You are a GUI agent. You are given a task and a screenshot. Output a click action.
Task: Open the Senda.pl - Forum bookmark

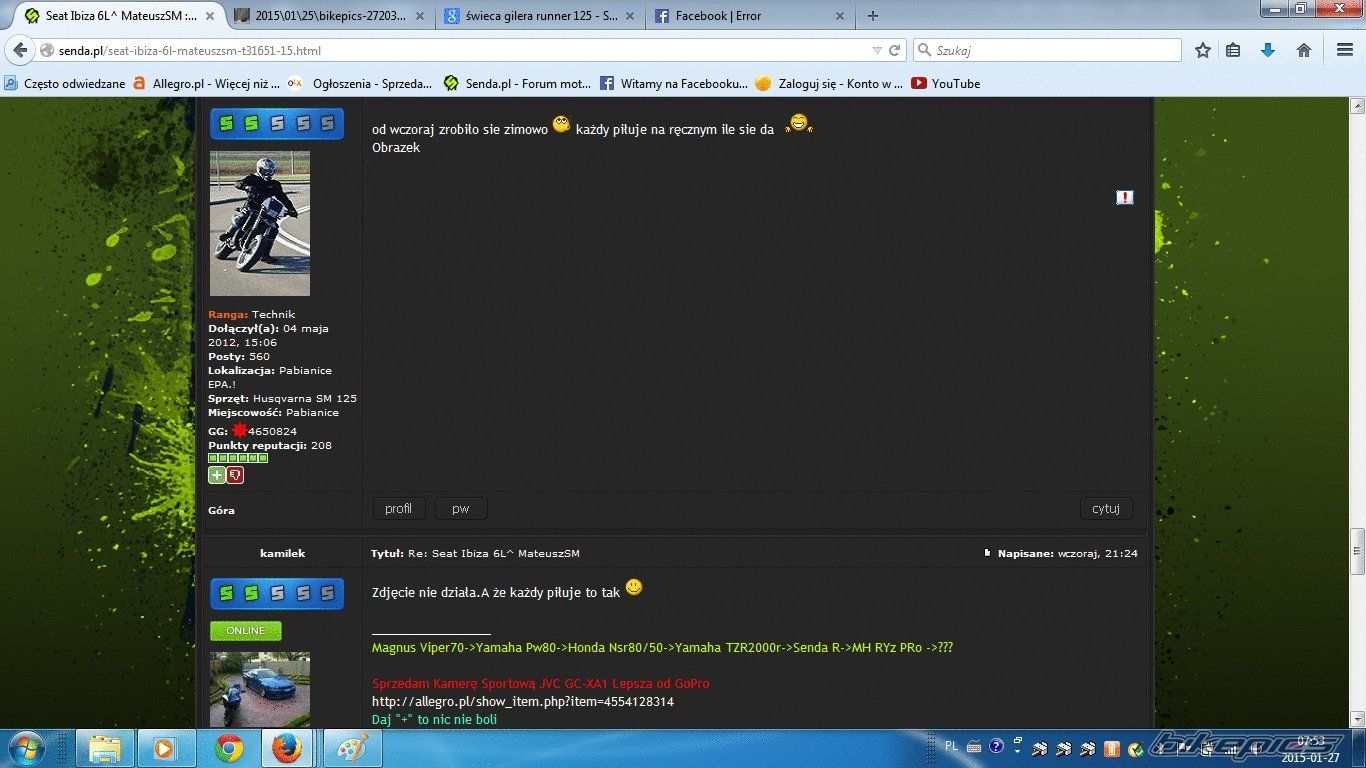click(x=518, y=84)
